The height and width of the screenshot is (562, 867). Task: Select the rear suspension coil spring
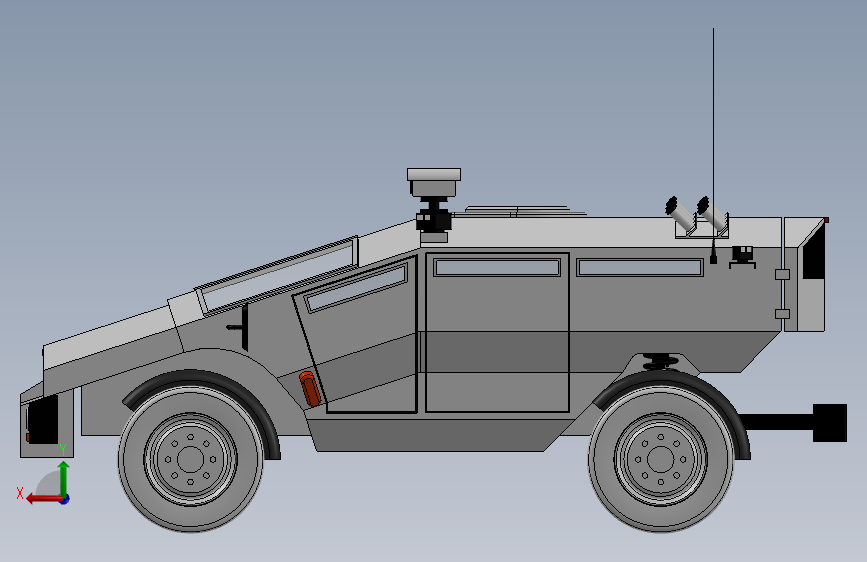661,362
